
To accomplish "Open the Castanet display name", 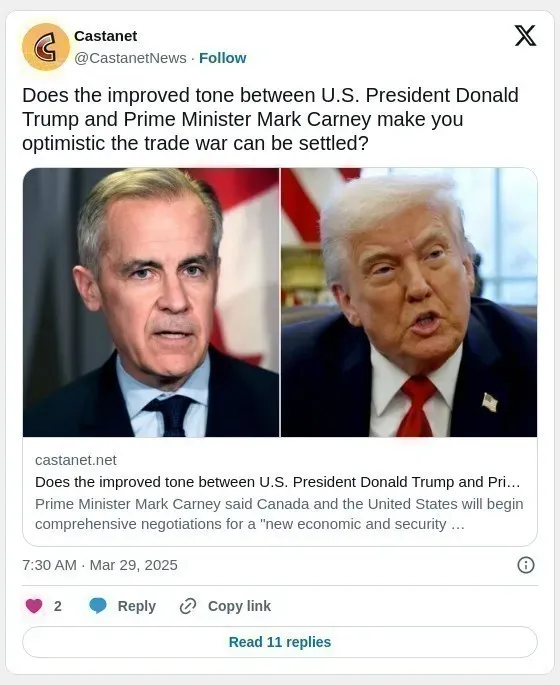I will click(106, 36).
